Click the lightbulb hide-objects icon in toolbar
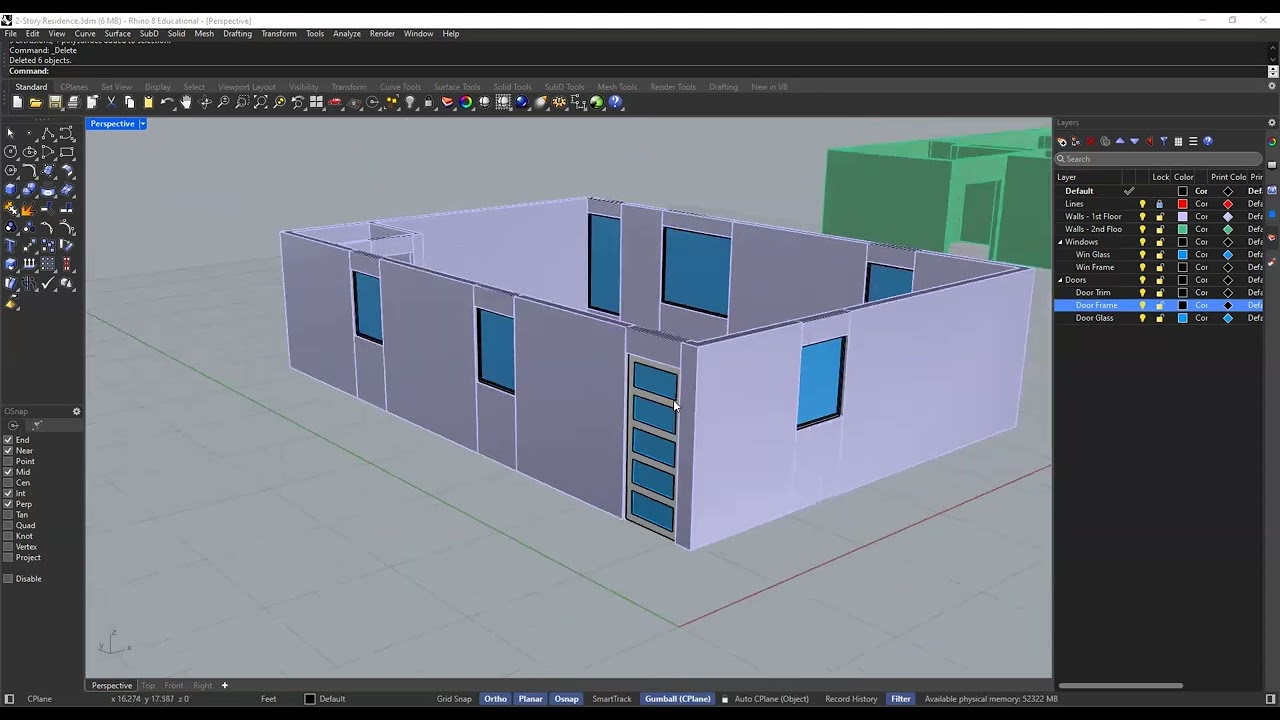This screenshot has height=720, width=1280. [410, 102]
